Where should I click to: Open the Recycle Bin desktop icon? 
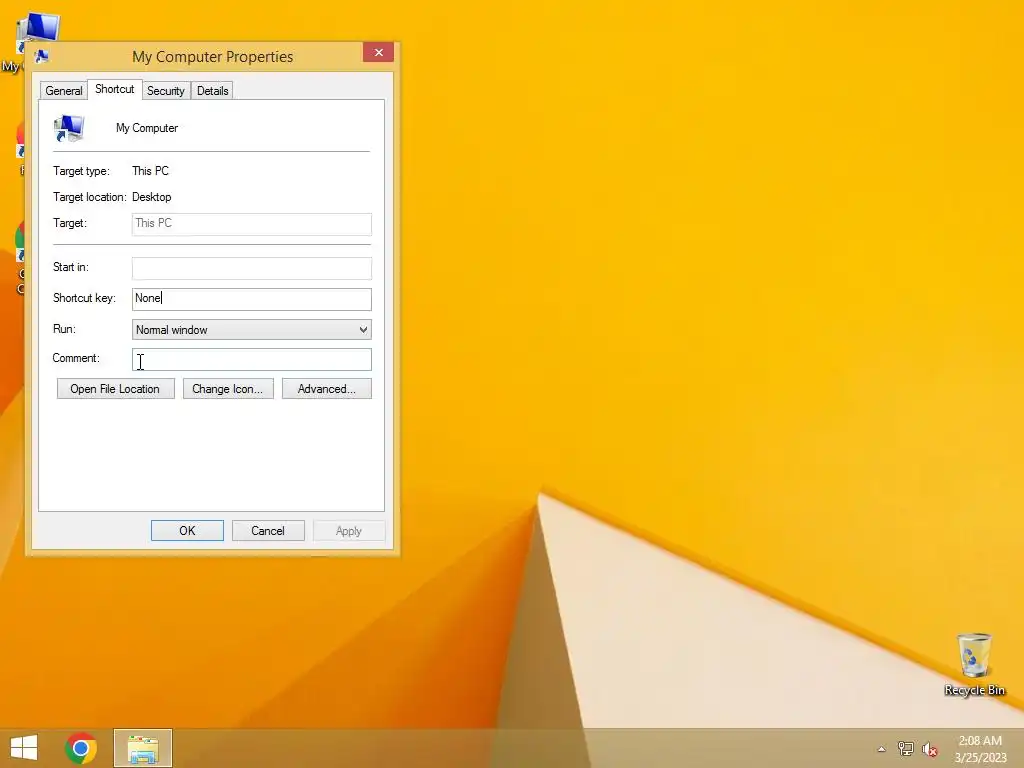pos(974,664)
